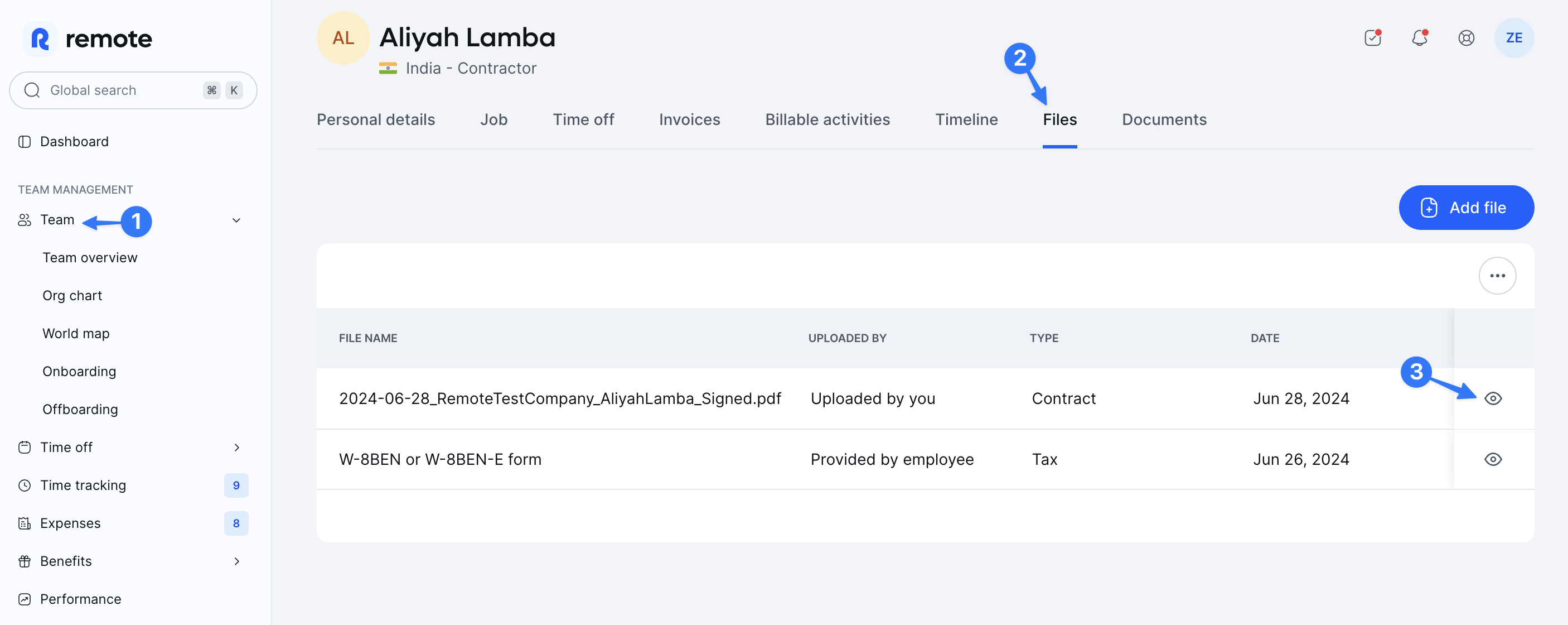
Task: Open the three-dot overflow menu above the file list
Action: 1498,275
